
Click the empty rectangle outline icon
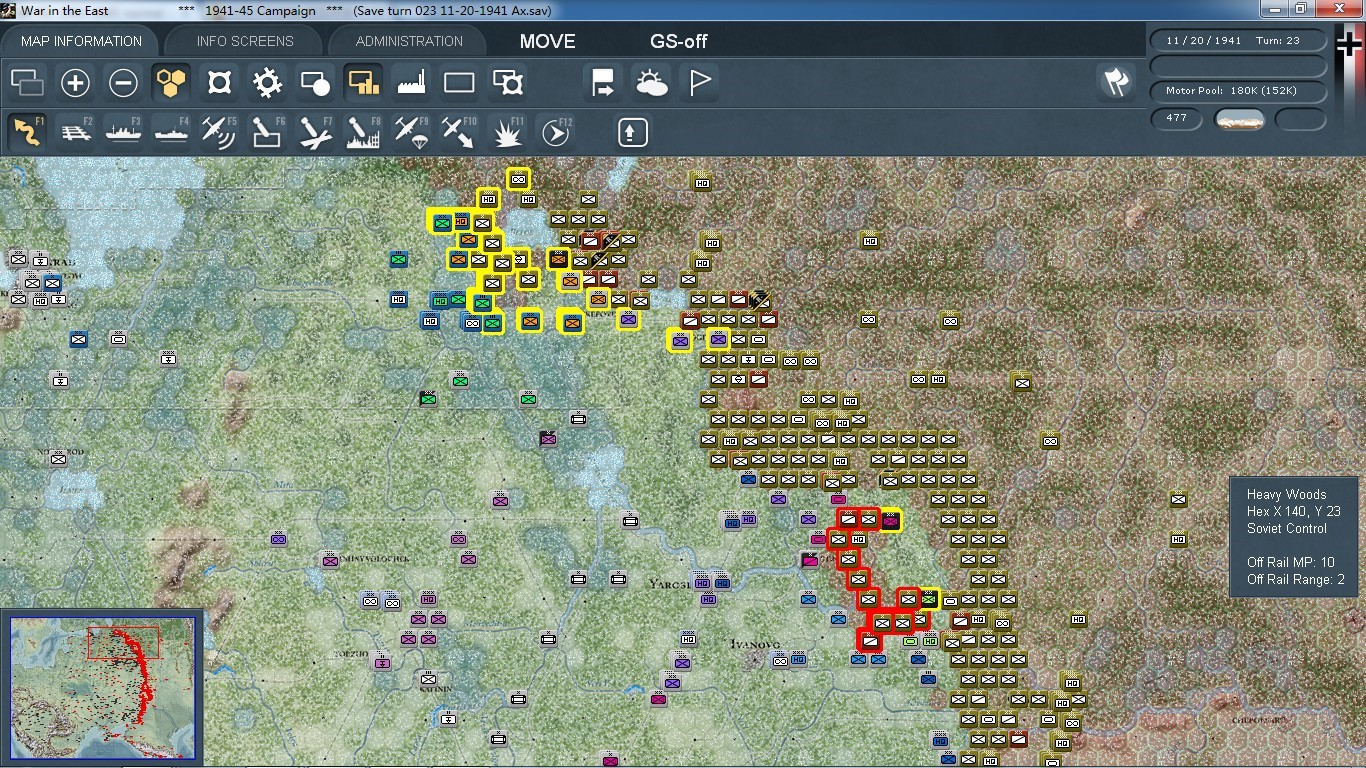459,83
